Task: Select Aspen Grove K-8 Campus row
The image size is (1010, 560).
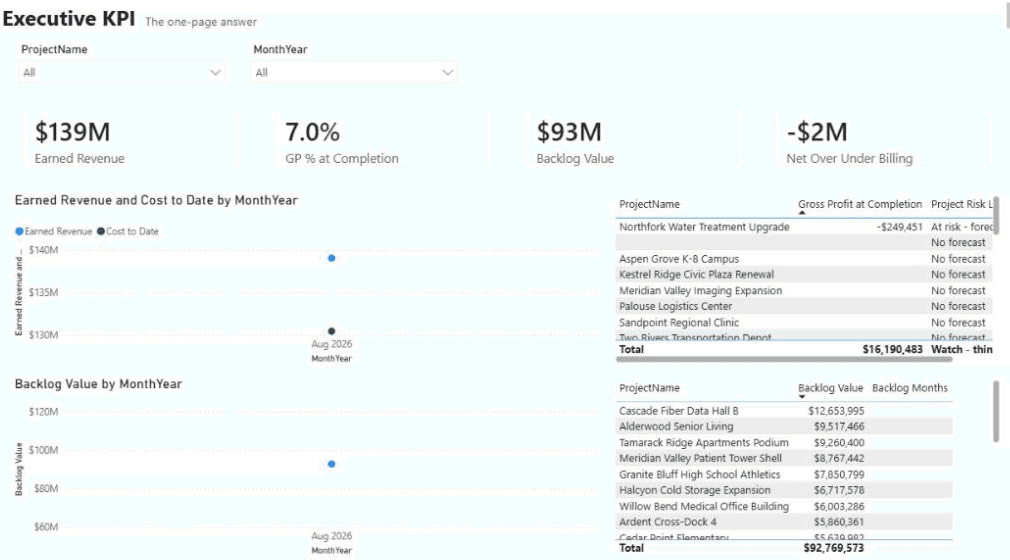Action: coord(804,259)
